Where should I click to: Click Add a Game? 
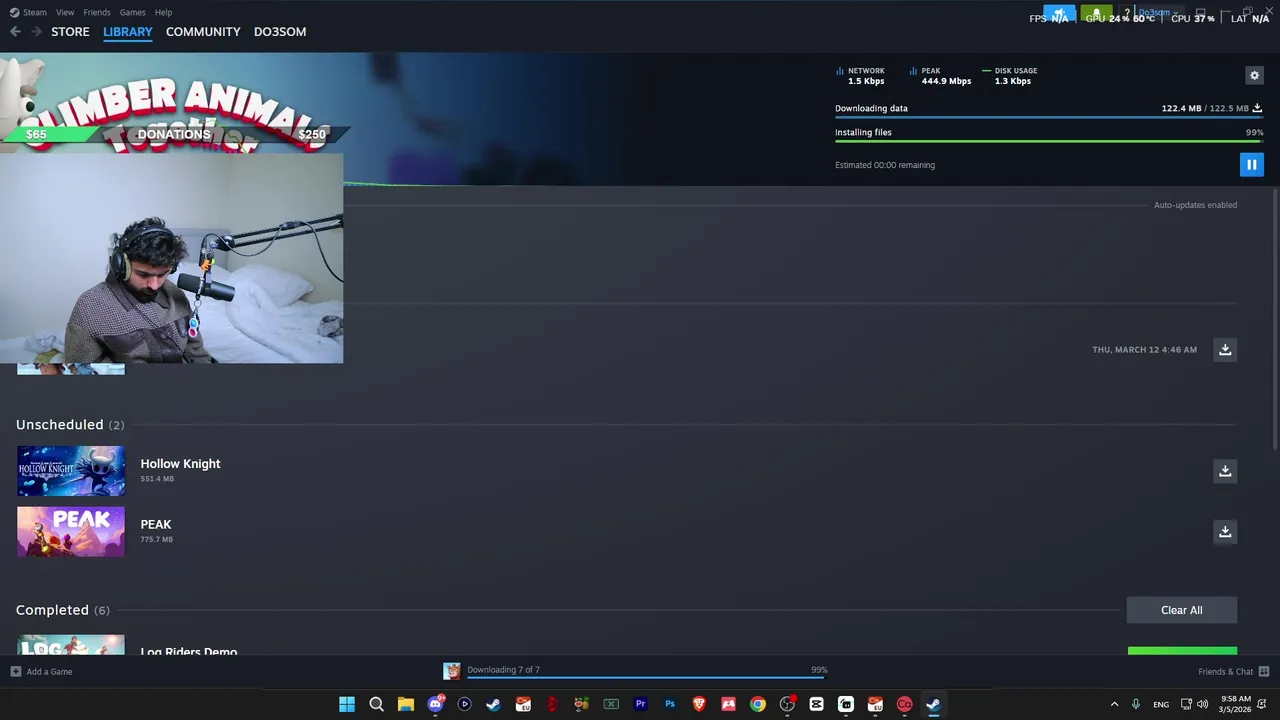(x=42, y=672)
